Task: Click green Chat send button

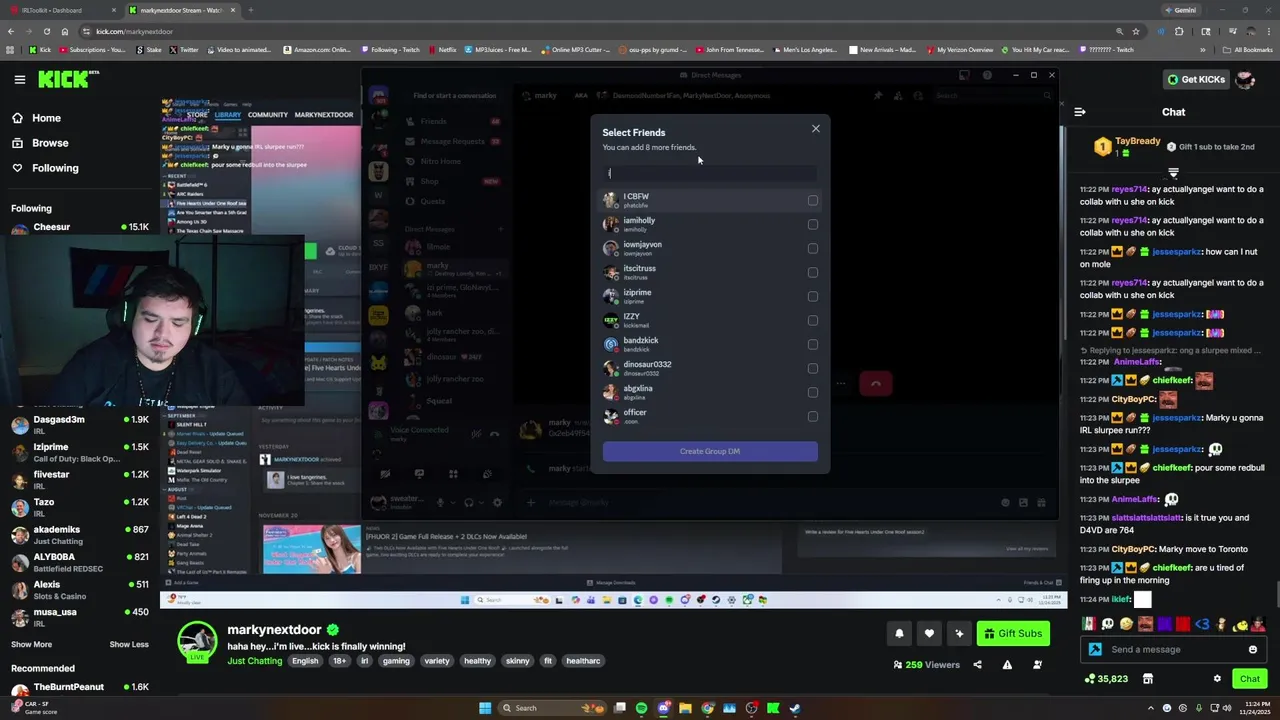Action: coord(1250,679)
